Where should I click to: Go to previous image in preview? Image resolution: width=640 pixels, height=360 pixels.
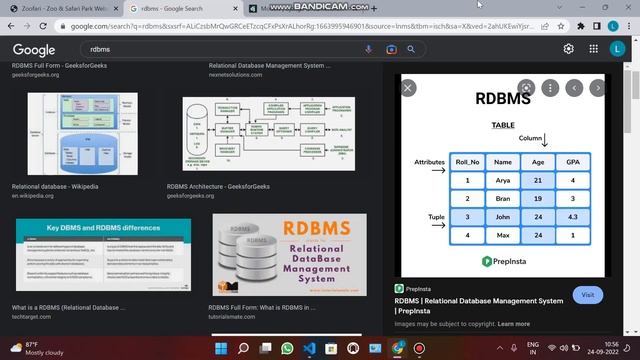[574, 88]
